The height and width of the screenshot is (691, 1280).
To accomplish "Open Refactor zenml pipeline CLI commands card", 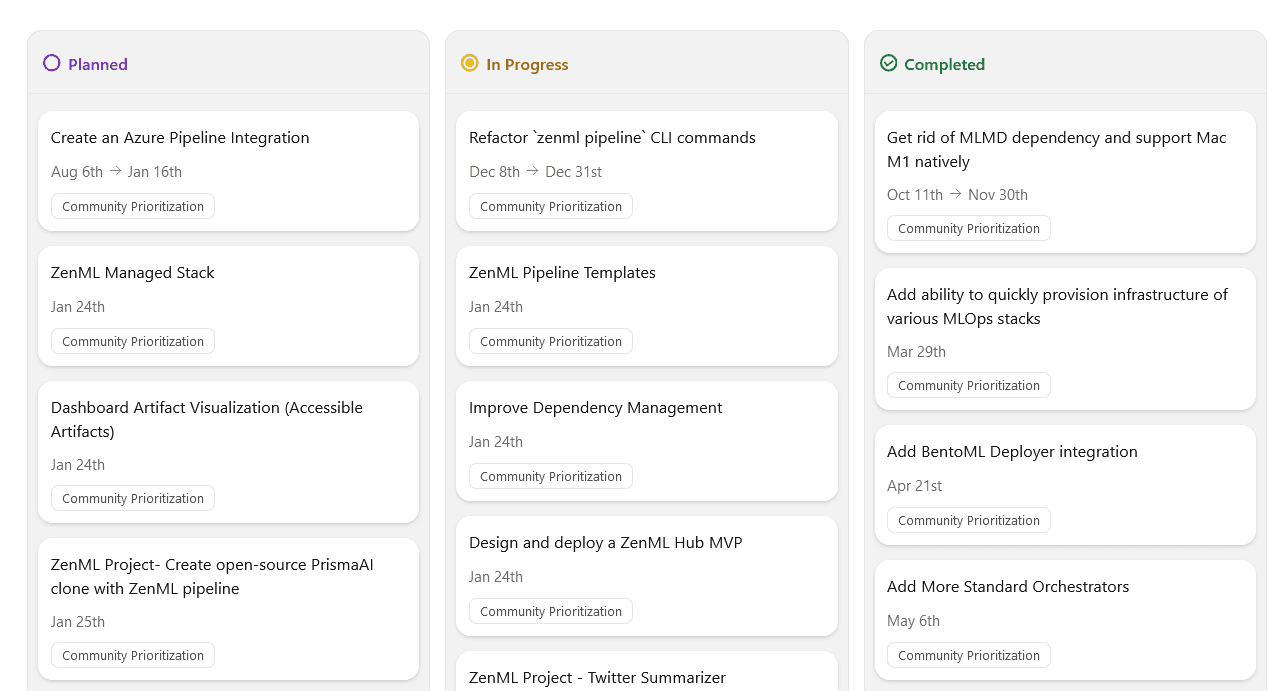I will click(612, 138).
